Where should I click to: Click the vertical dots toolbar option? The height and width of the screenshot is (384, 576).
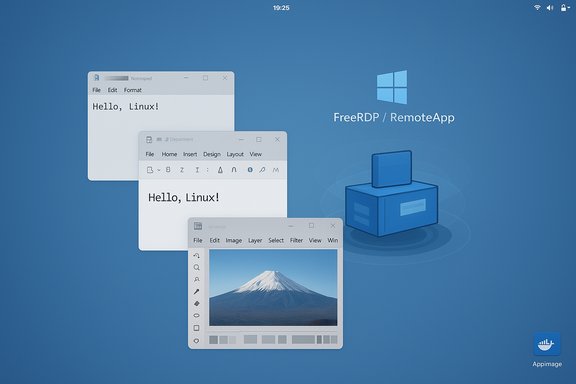click(208, 170)
